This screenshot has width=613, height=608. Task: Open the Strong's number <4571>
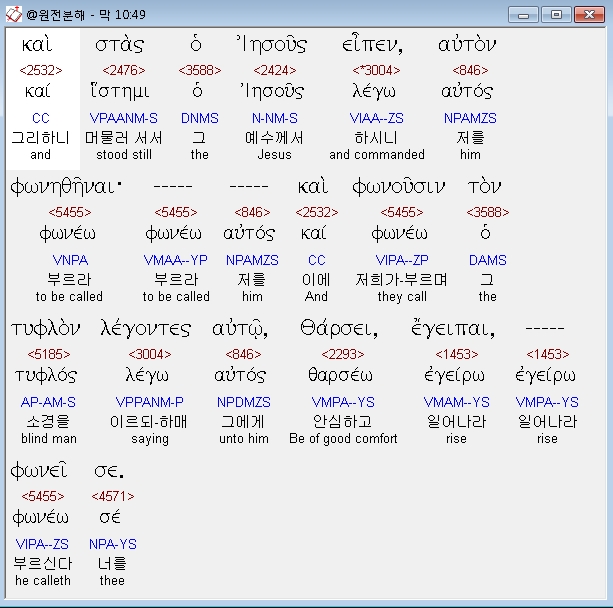tap(113, 497)
